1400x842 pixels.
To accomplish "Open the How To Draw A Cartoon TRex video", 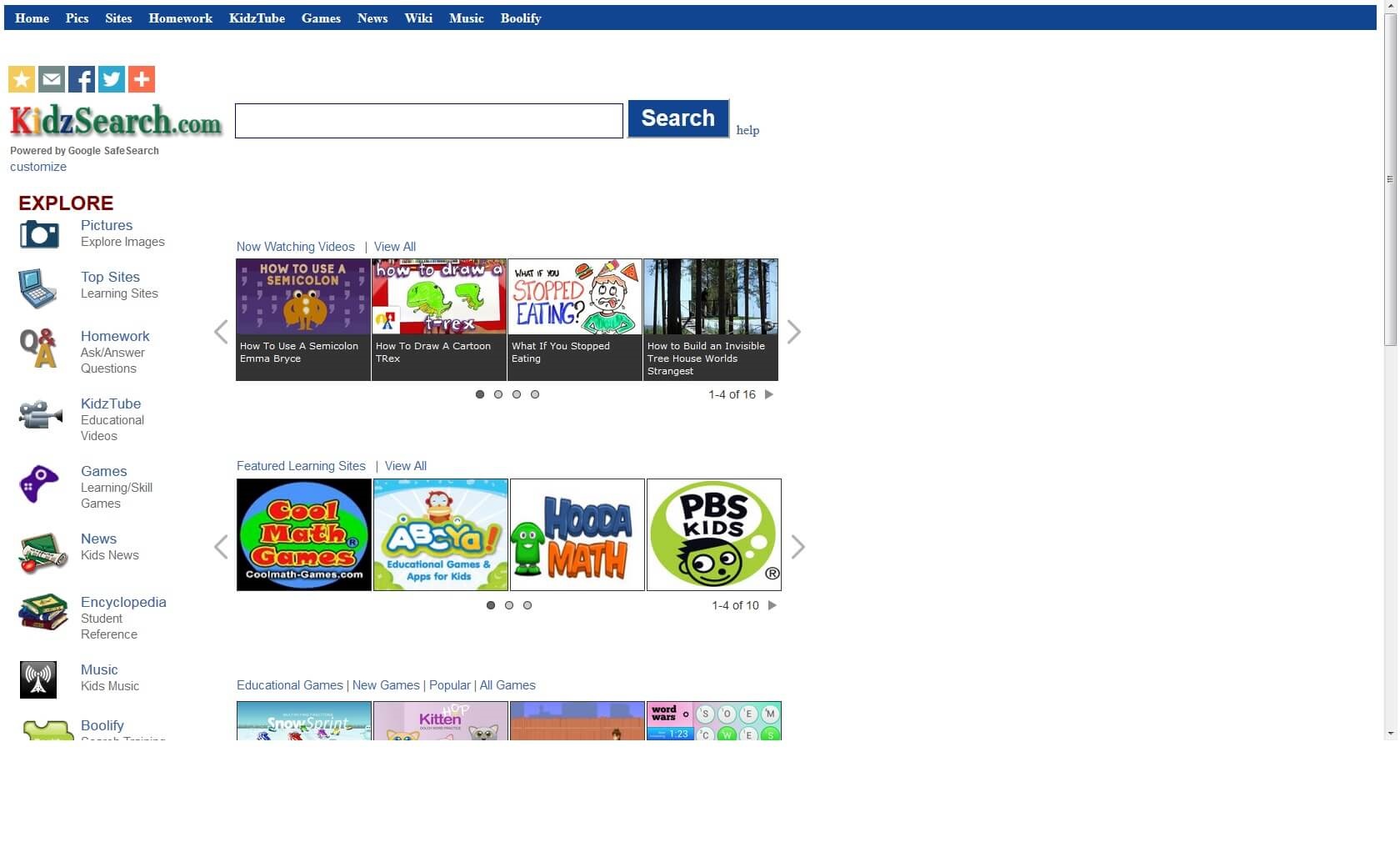I will (x=439, y=319).
